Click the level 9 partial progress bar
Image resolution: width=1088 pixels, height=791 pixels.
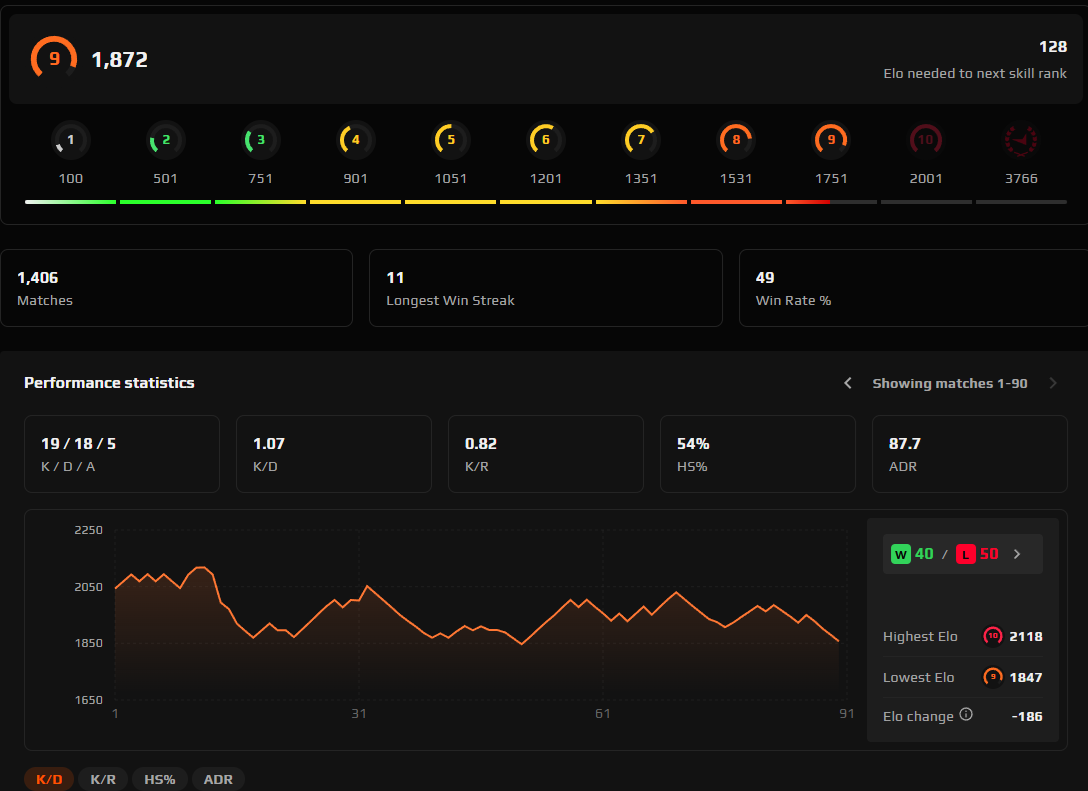(x=831, y=202)
